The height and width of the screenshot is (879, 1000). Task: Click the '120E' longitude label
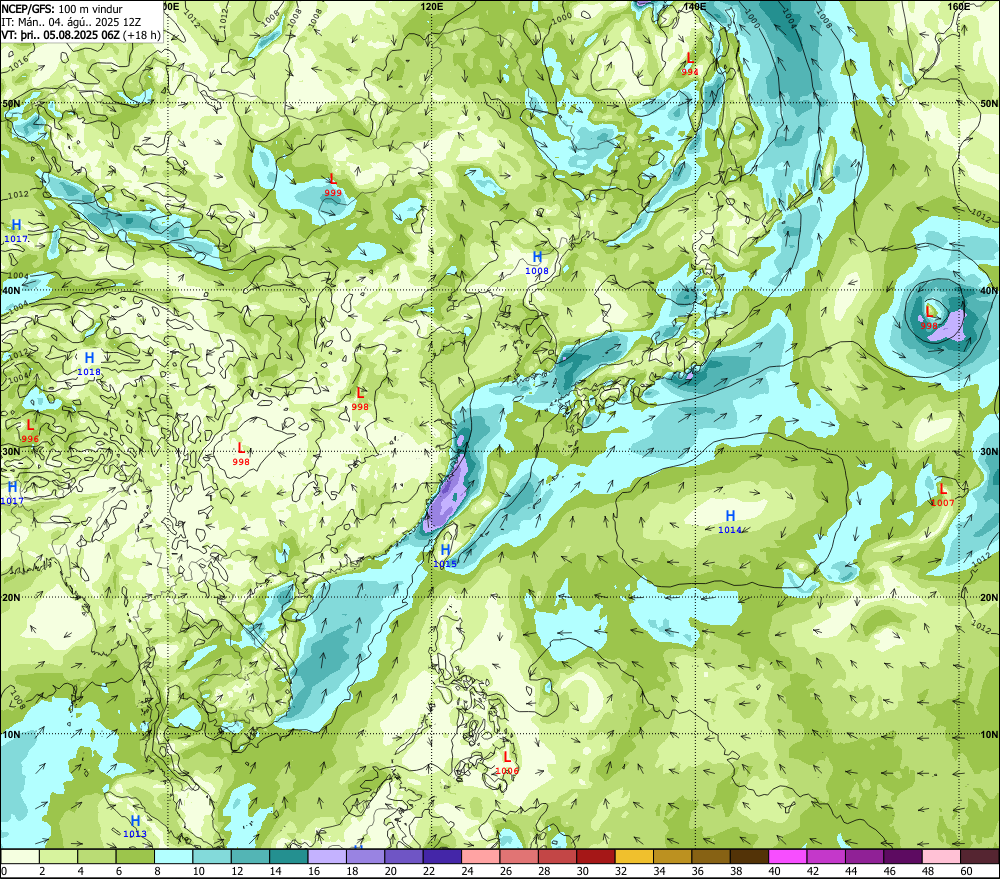(x=432, y=6)
